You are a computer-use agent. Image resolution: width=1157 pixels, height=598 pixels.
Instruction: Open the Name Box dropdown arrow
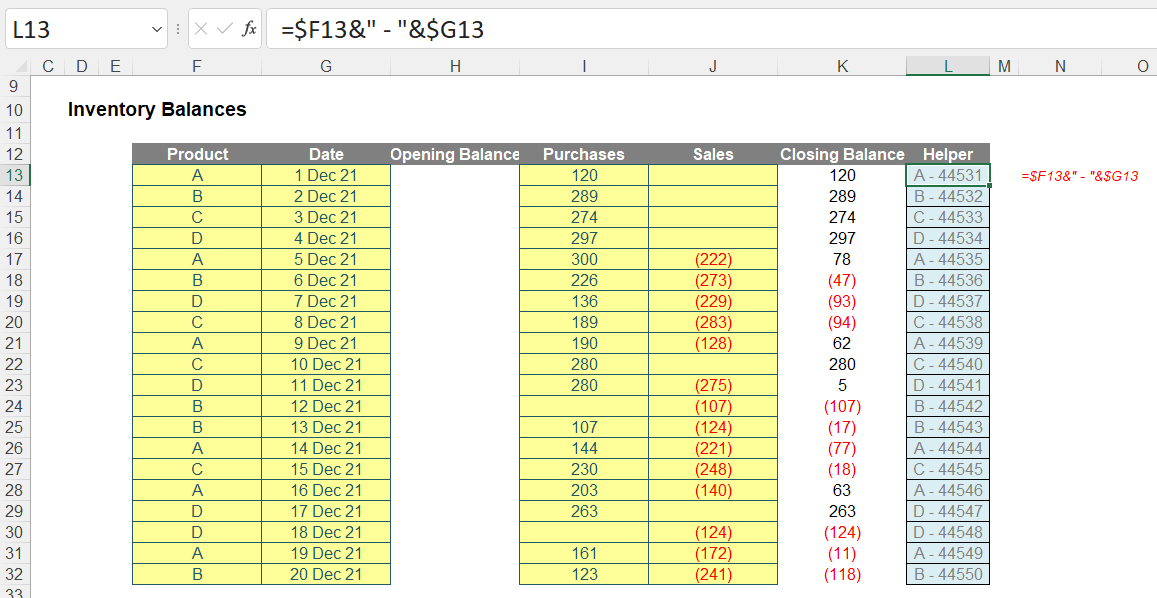point(156,30)
